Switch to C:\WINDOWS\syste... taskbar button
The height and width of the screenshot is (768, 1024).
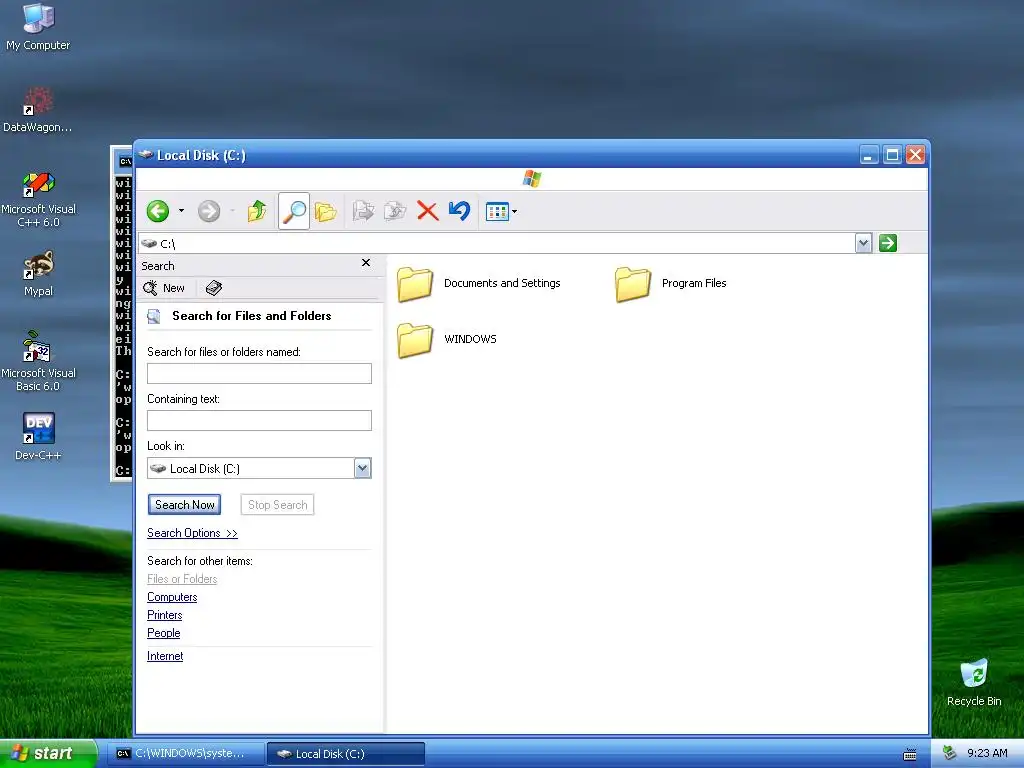coord(185,754)
